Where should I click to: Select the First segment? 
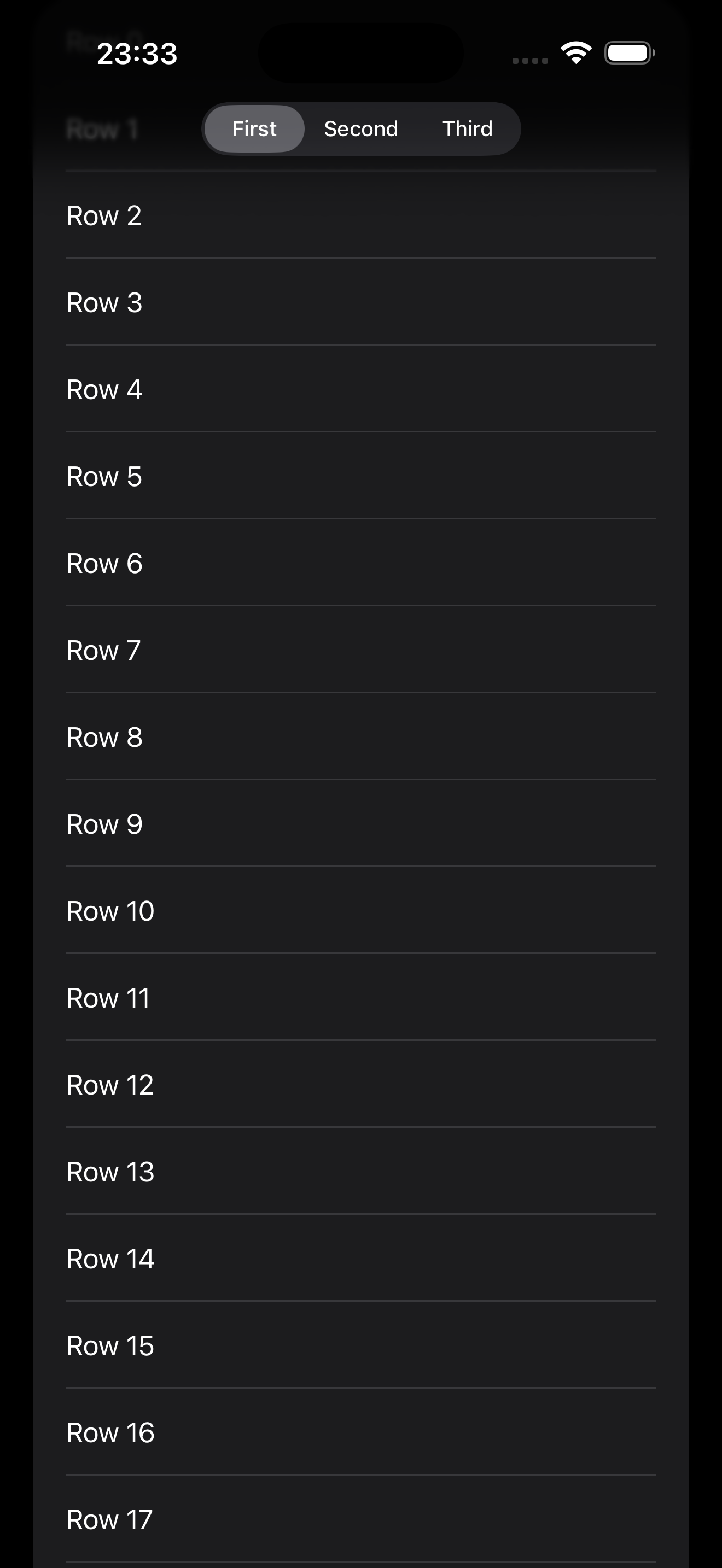pyautogui.click(x=254, y=129)
